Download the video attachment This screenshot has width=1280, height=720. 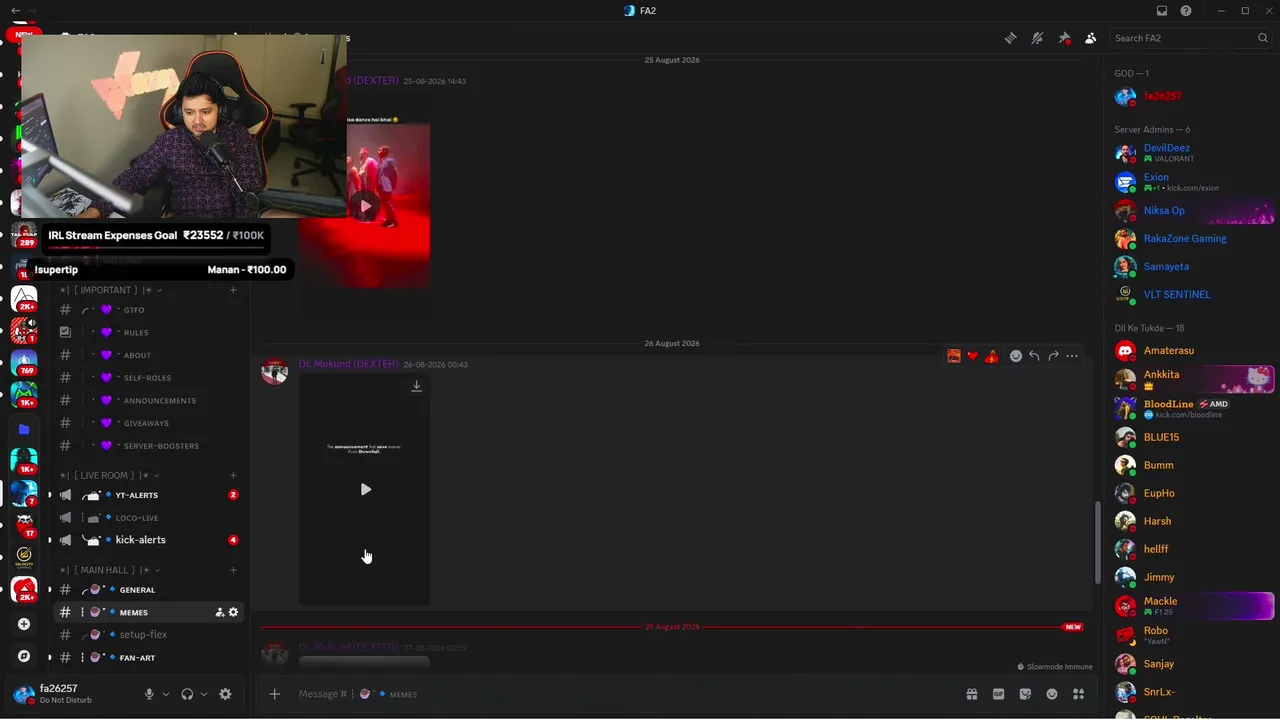point(416,386)
